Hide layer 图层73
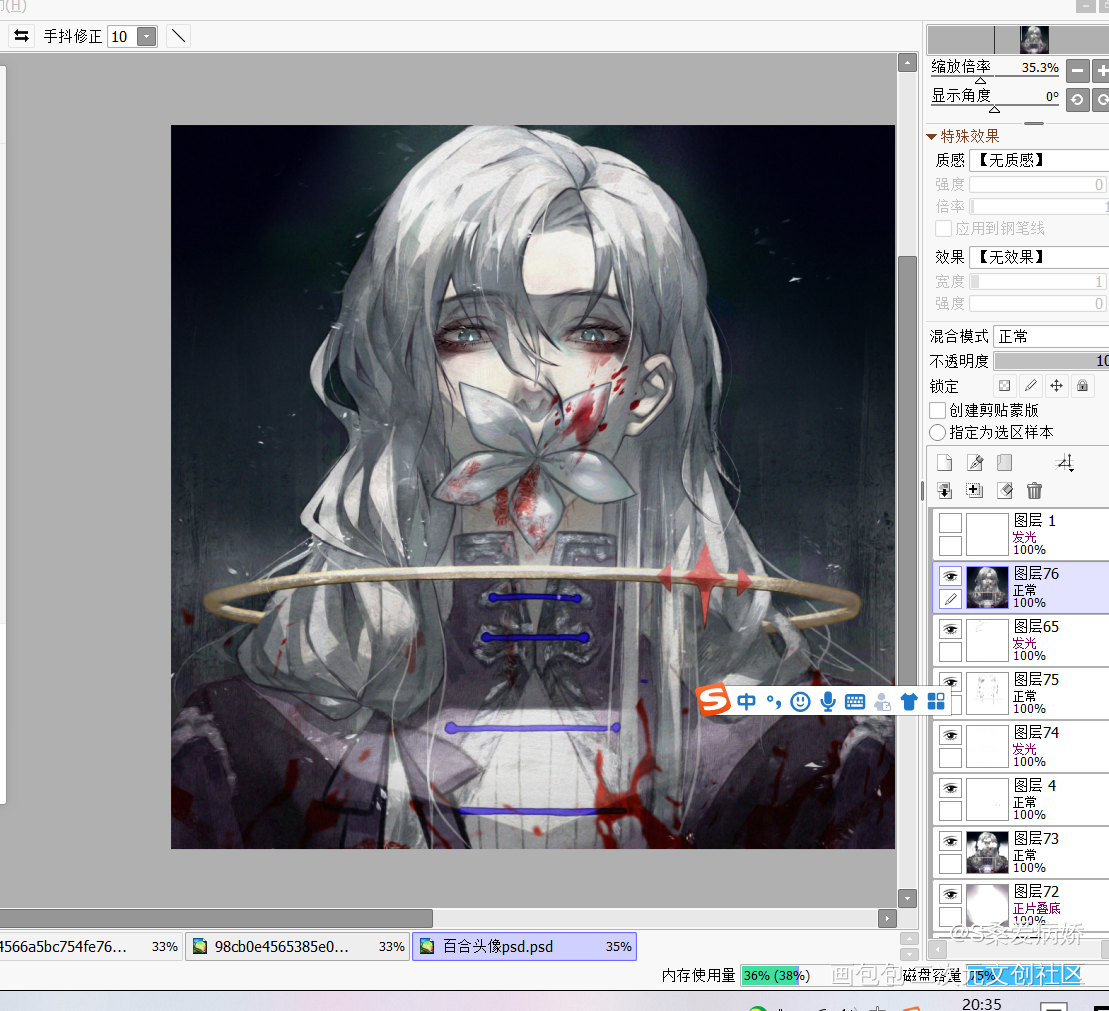 coord(950,841)
